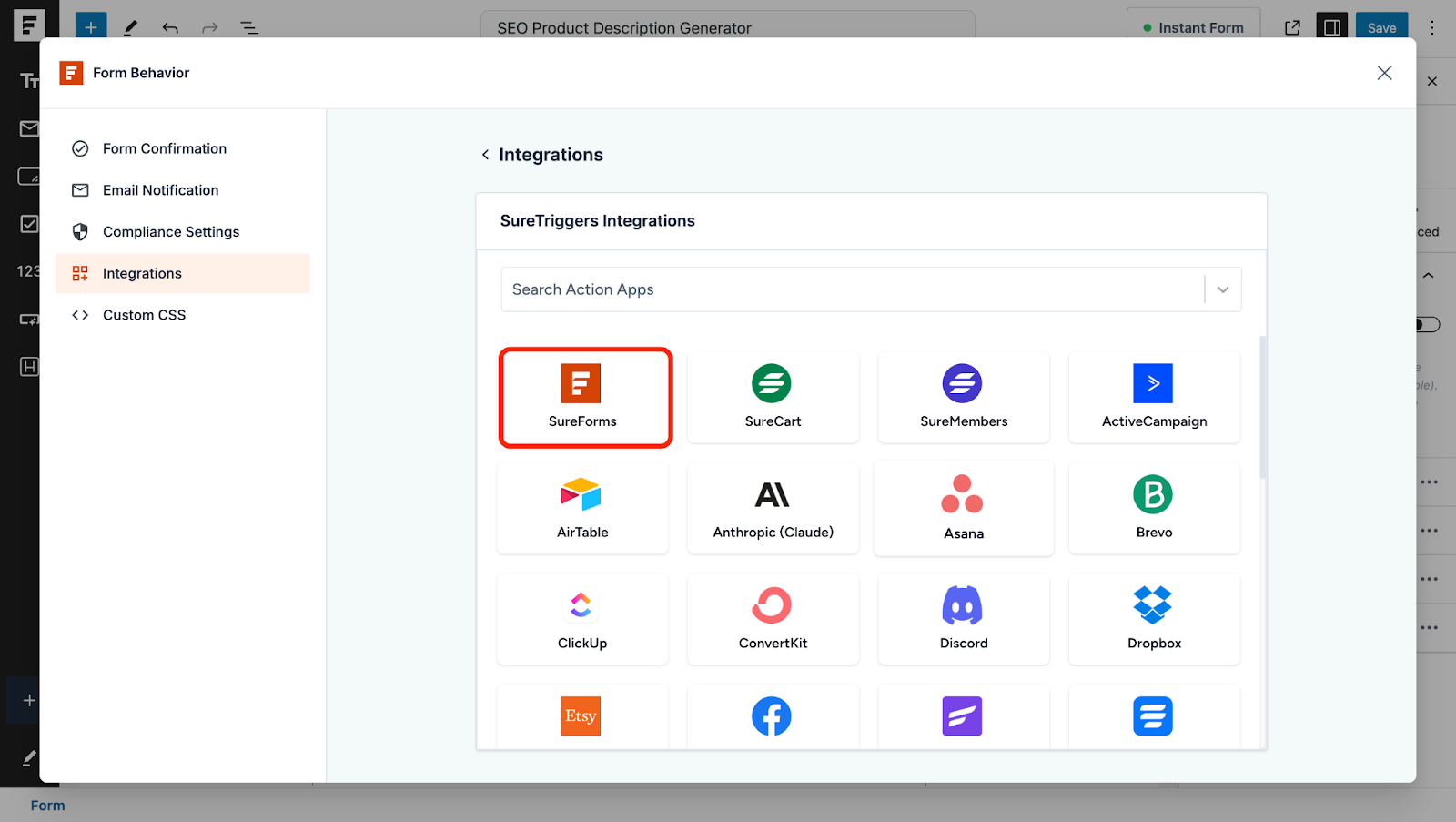Click the block inserter plus icon
This screenshot has height=822, width=1456.
90,26
